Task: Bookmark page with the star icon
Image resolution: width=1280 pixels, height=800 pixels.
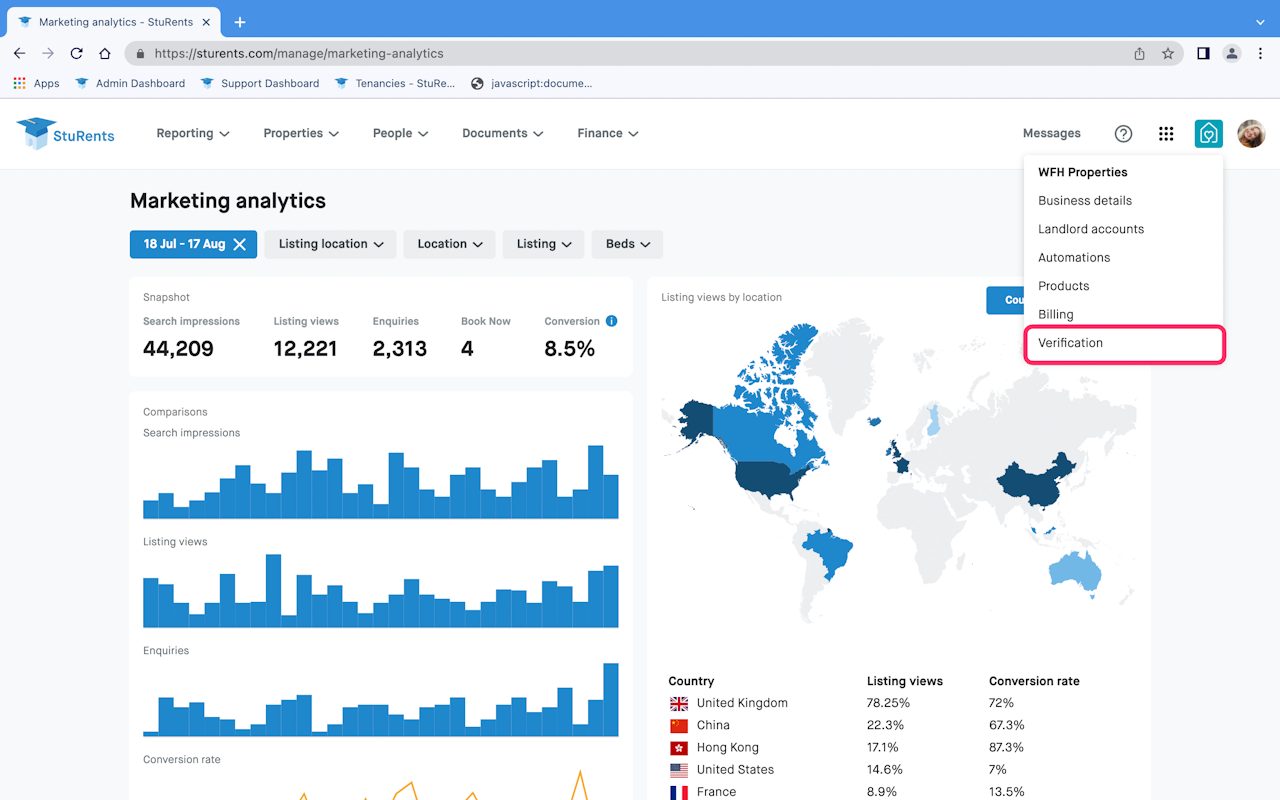Action: coord(1168,54)
